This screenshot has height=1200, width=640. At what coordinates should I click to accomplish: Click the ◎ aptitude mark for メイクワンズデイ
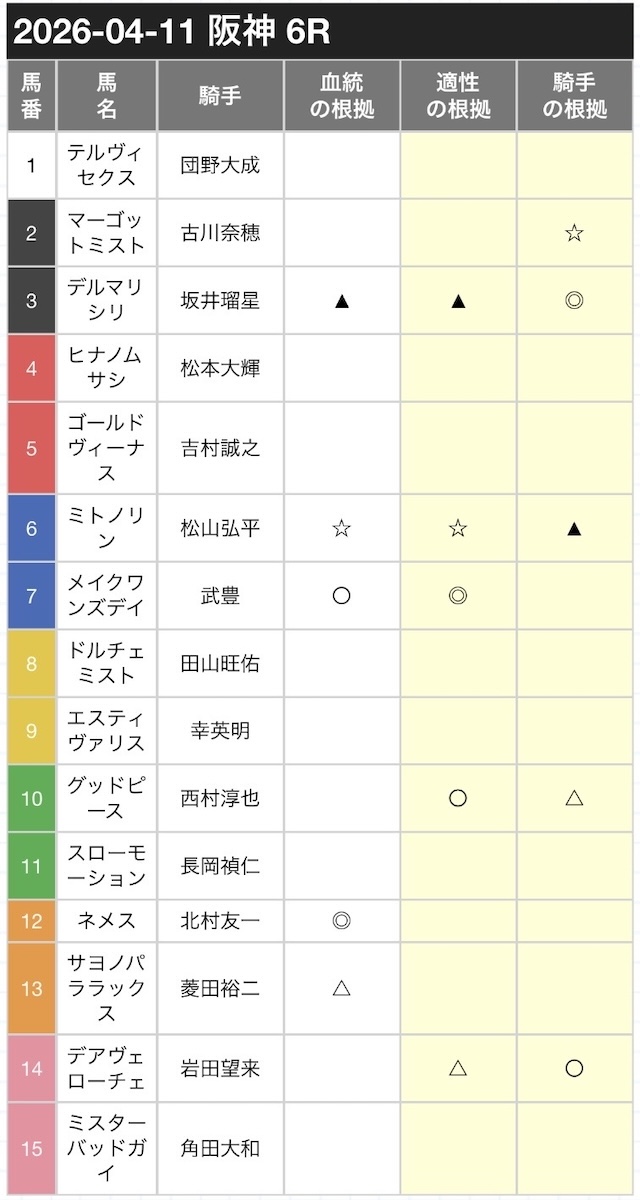click(458, 596)
